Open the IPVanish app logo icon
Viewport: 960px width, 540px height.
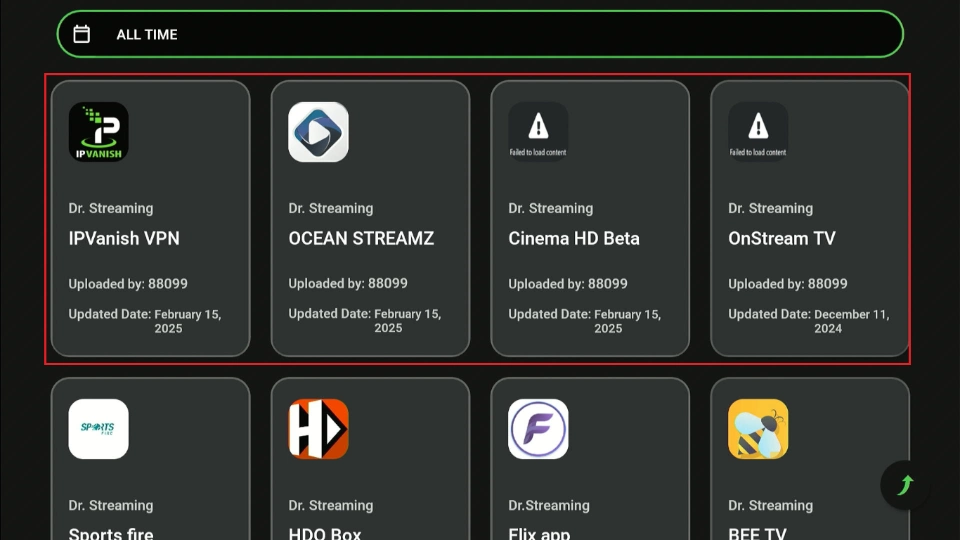(99, 132)
